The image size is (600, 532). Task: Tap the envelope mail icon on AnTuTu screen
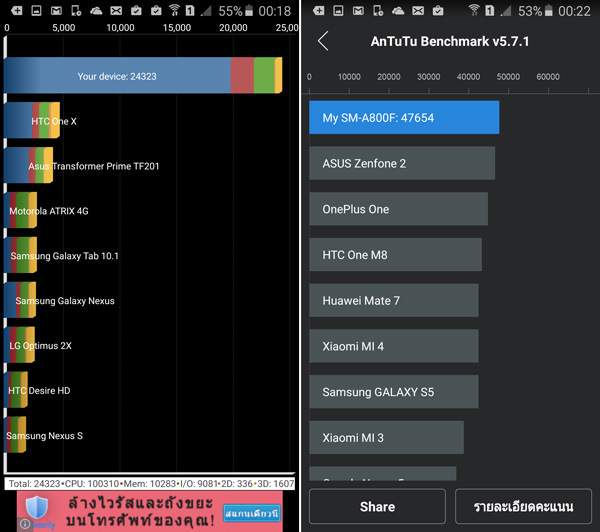[418, 11]
